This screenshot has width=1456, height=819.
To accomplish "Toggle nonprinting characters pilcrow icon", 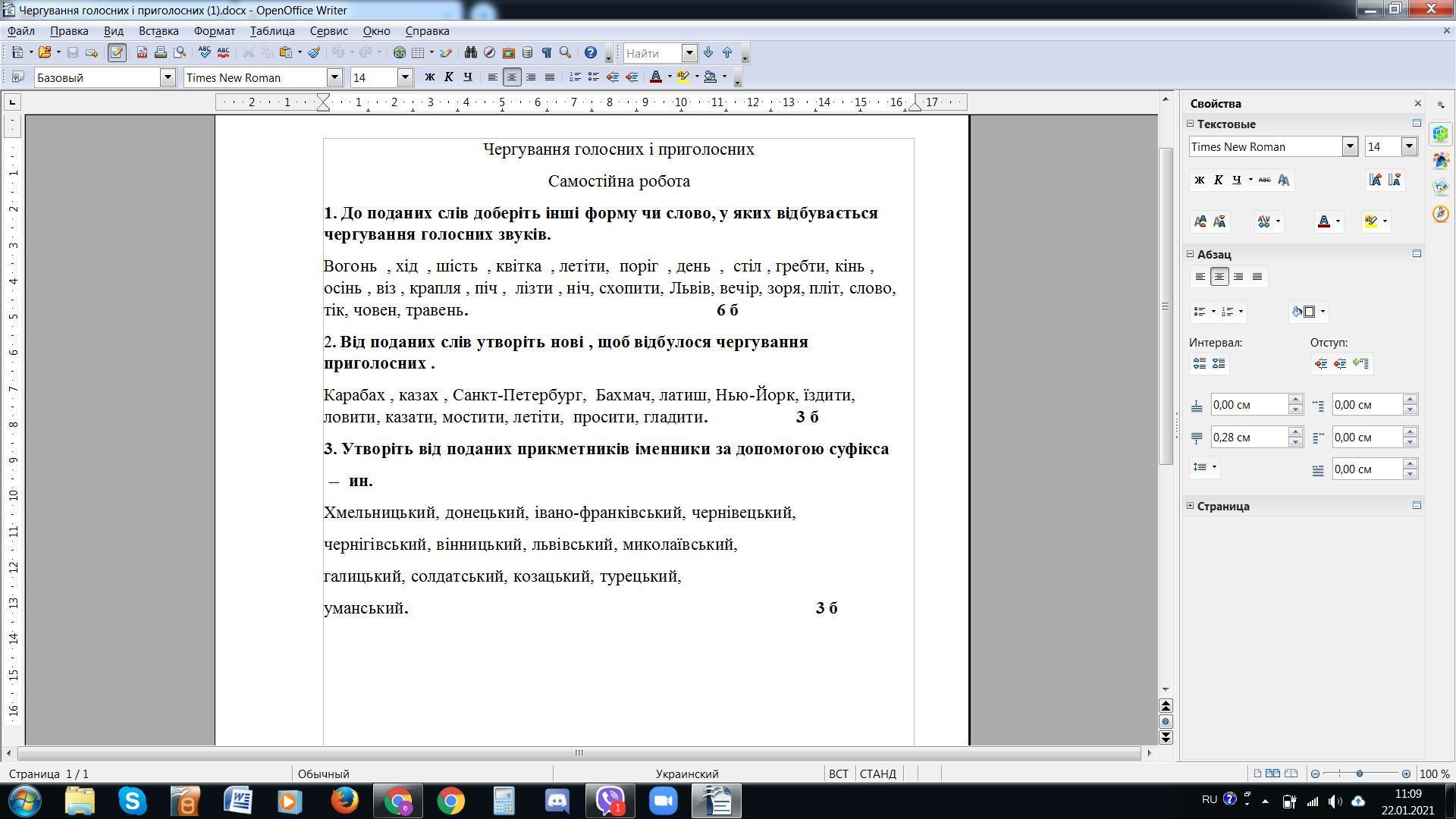I will [x=546, y=52].
